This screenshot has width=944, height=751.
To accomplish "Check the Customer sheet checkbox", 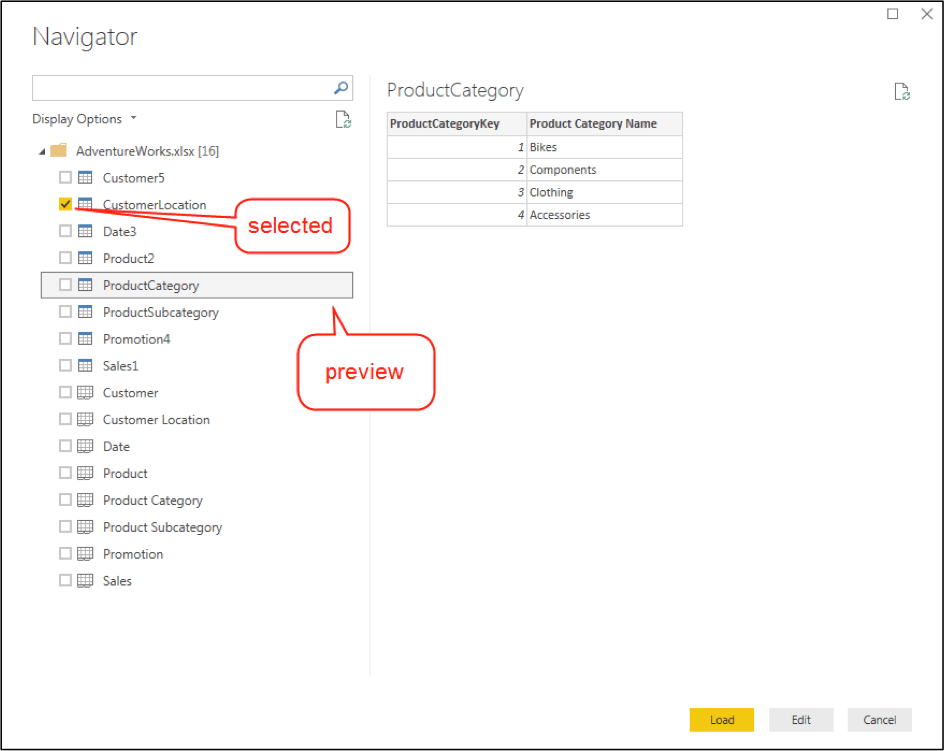I will click(x=65, y=392).
